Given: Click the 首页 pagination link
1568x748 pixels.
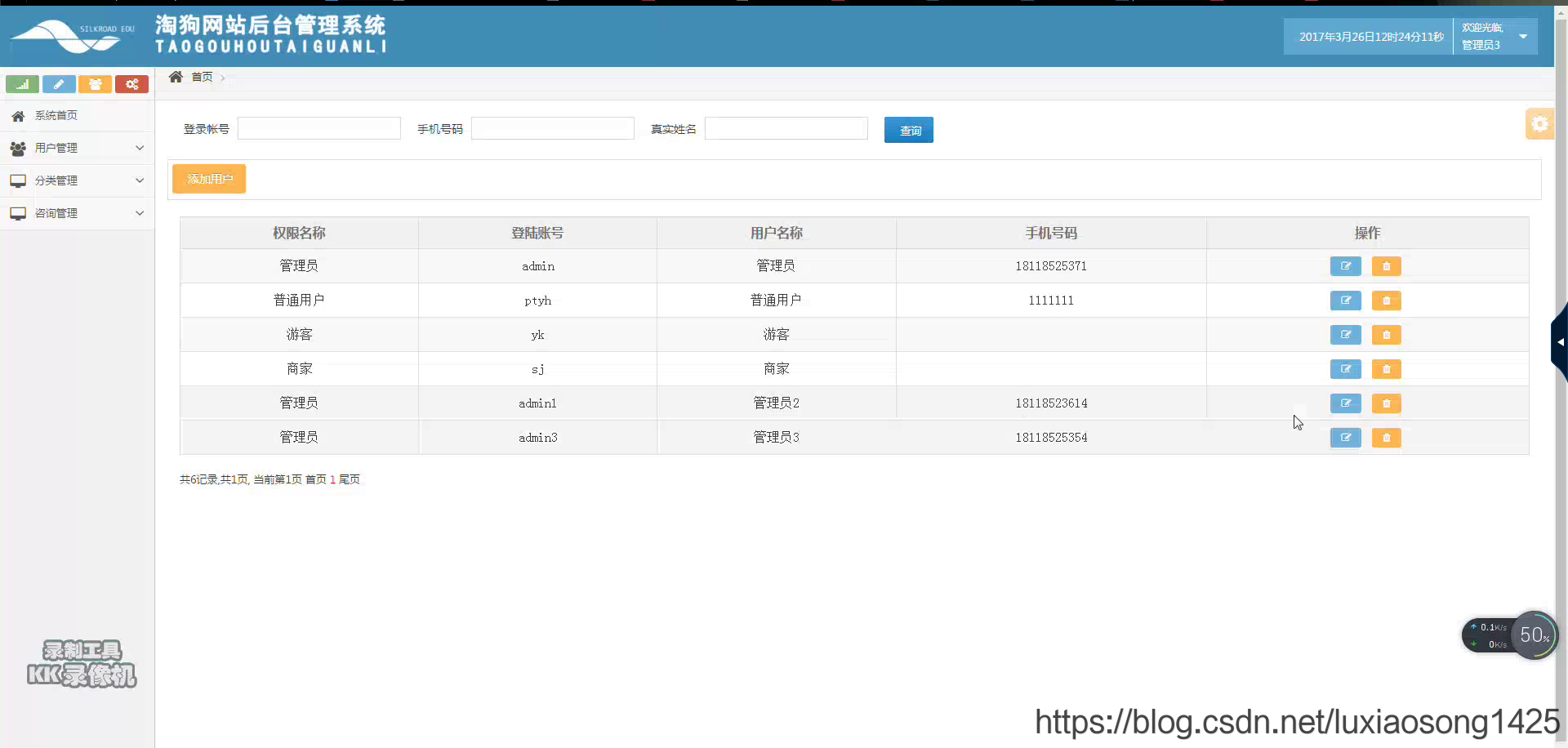Looking at the screenshot, I should click(316, 479).
